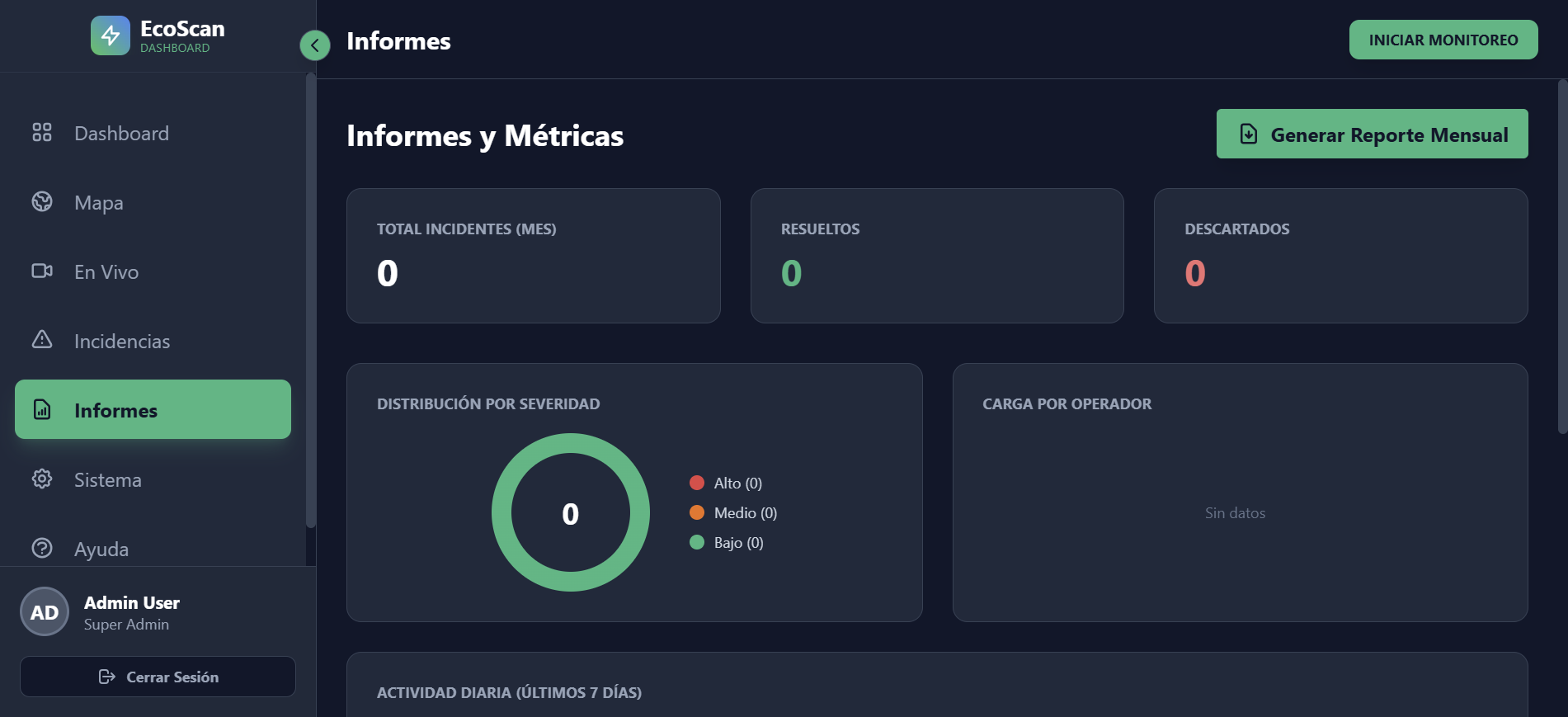Image resolution: width=1568 pixels, height=717 pixels.
Task: Click the Mapa globe icon
Action: click(42, 202)
